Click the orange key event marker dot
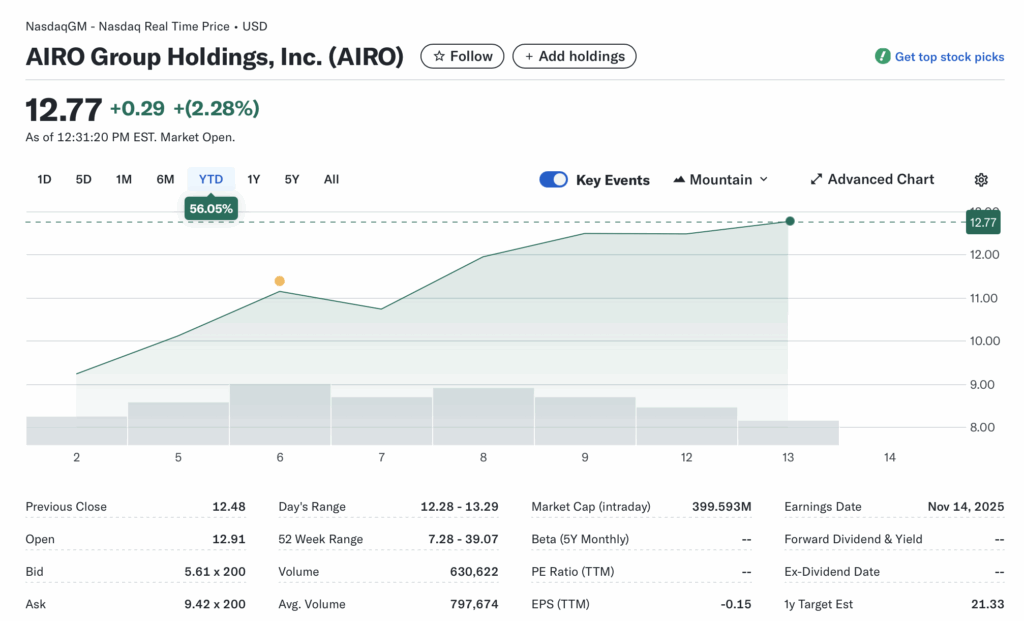The image size is (1024, 621). (280, 281)
